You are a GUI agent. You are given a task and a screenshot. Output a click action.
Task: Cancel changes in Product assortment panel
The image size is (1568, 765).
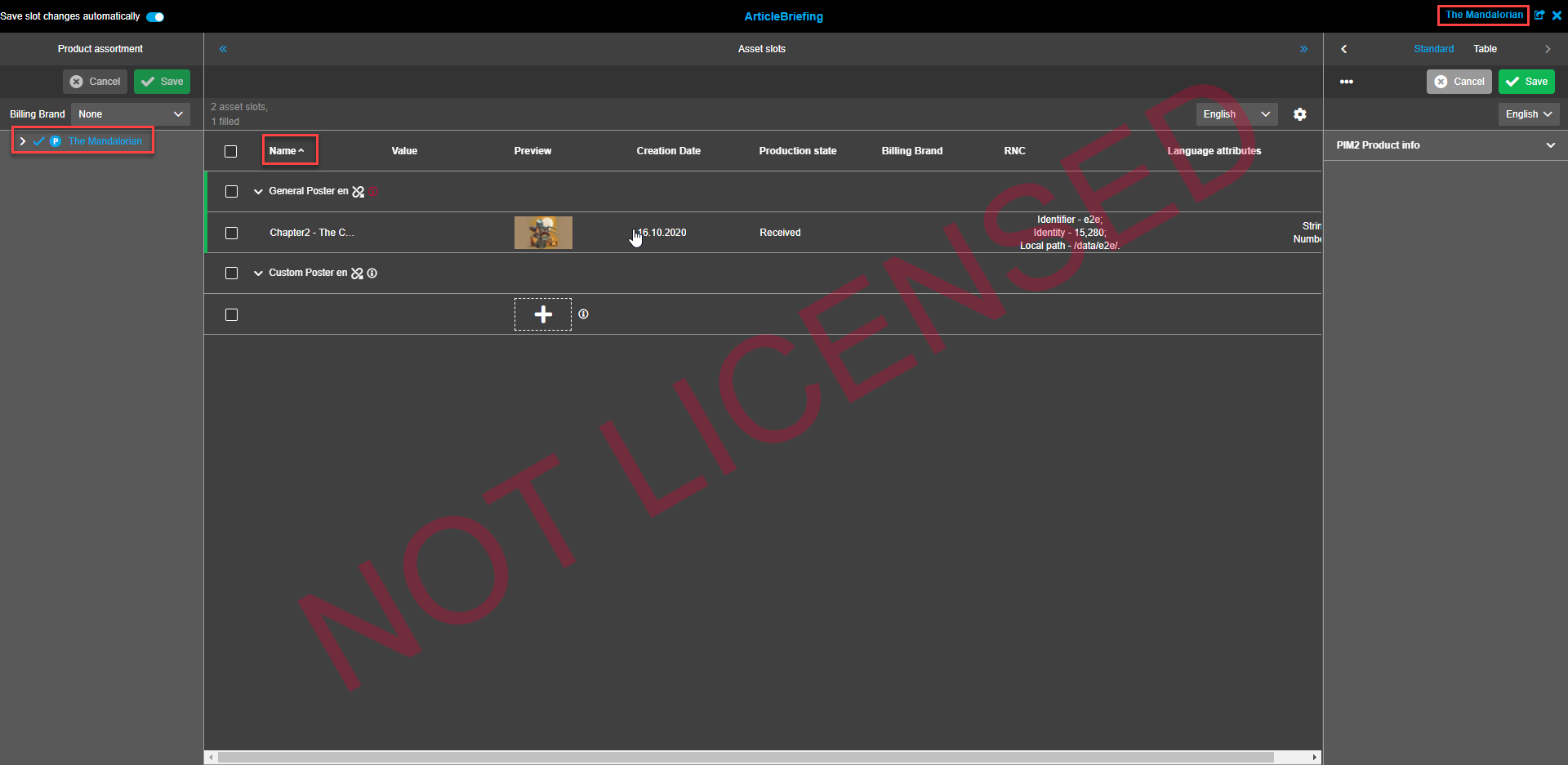click(x=95, y=82)
